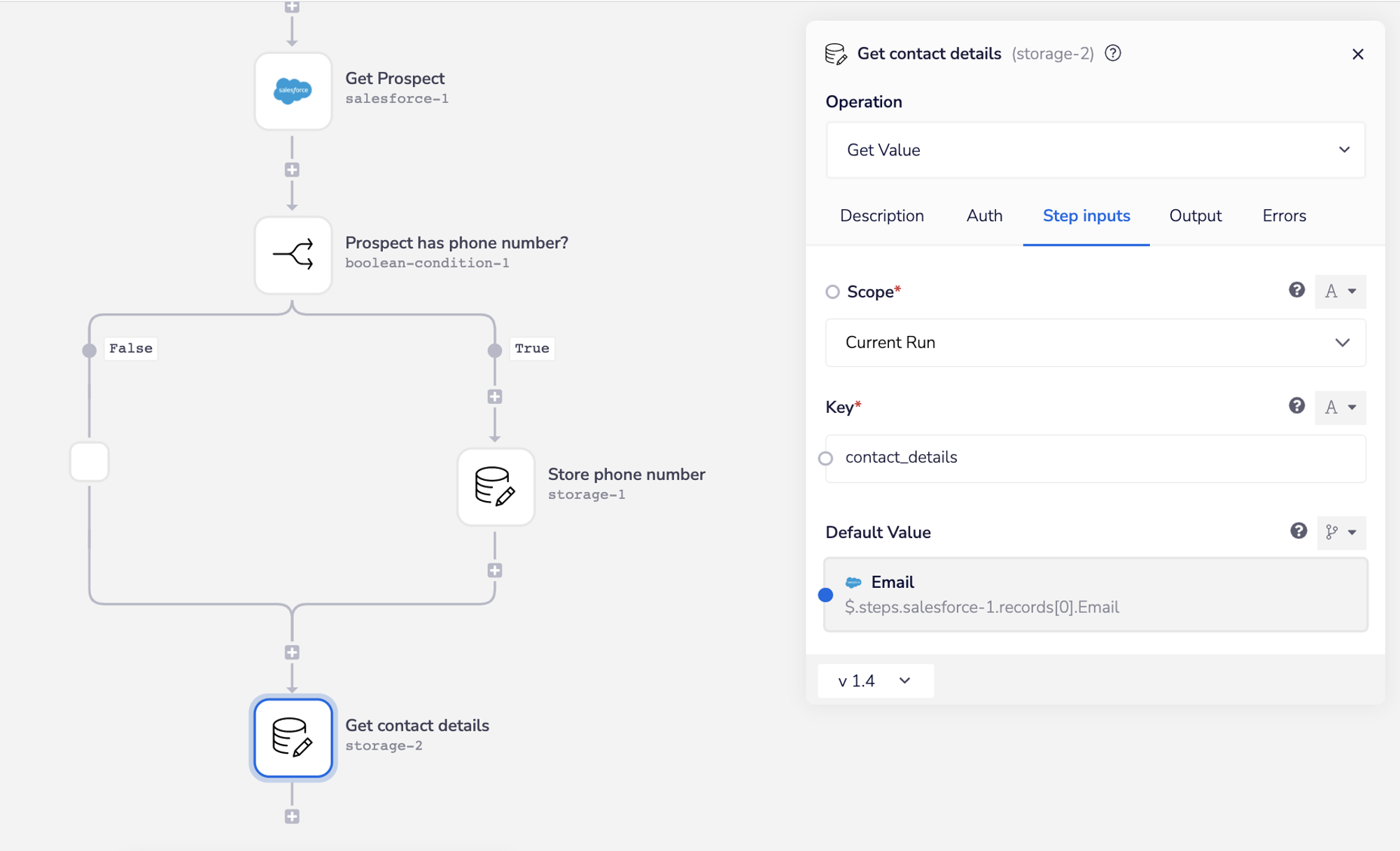Click the plus button below Get Prospect

pos(293,169)
